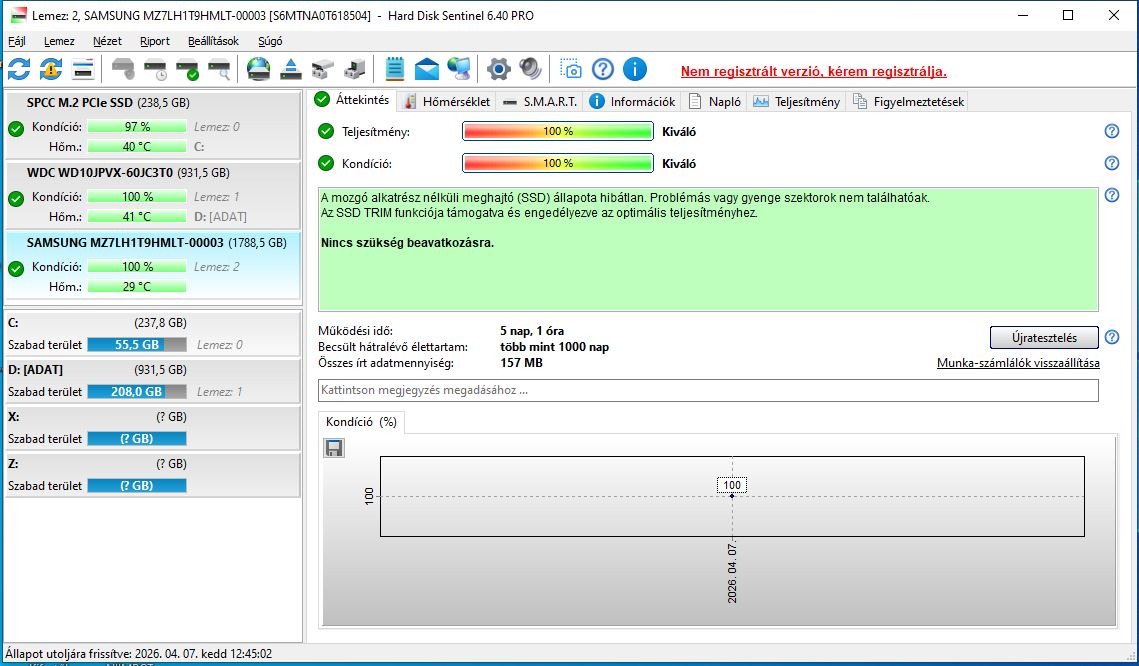Switch to the Teljesítmény tab
The width and height of the screenshot is (1139, 666).
coord(797,102)
